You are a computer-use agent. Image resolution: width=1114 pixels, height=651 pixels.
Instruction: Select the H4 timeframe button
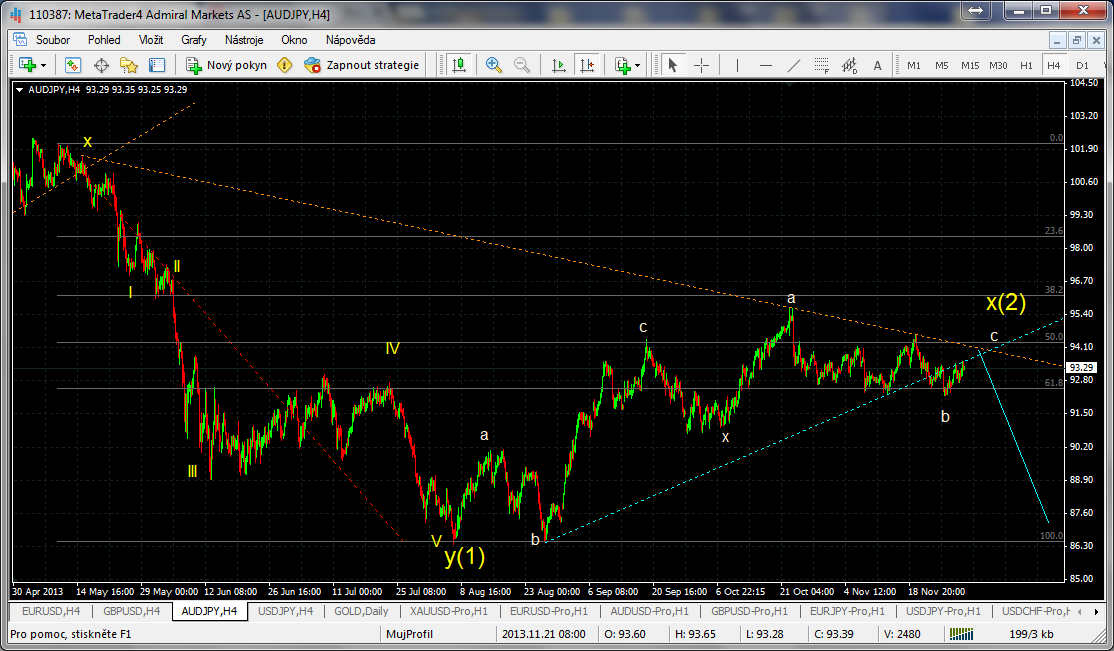click(1054, 65)
